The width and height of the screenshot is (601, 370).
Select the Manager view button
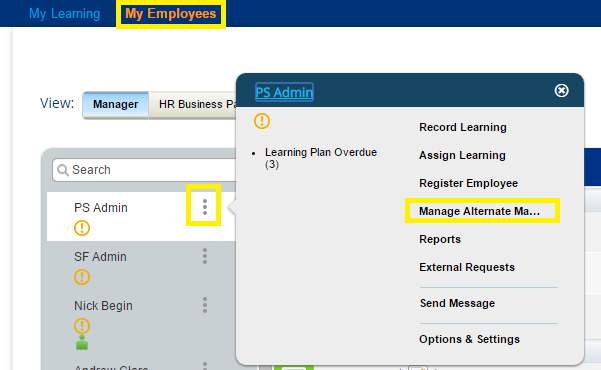115,104
